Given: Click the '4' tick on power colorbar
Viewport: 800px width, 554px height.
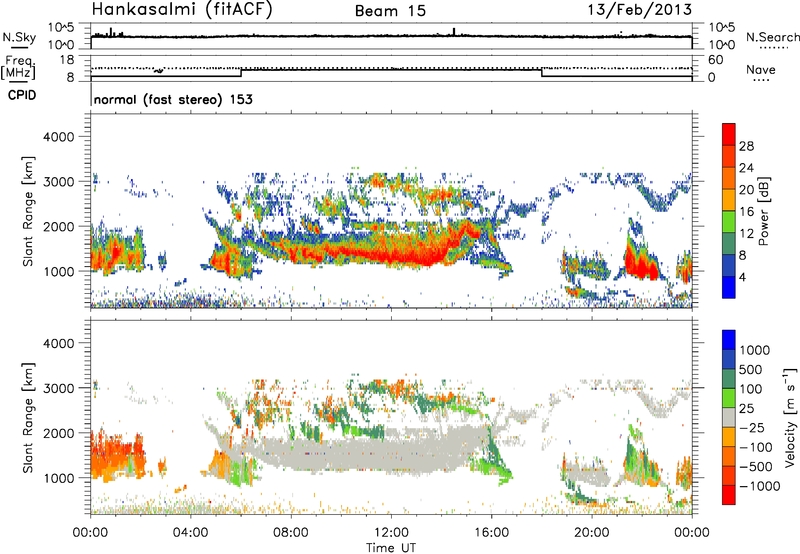Looking at the screenshot, I should click(x=742, y=277).
